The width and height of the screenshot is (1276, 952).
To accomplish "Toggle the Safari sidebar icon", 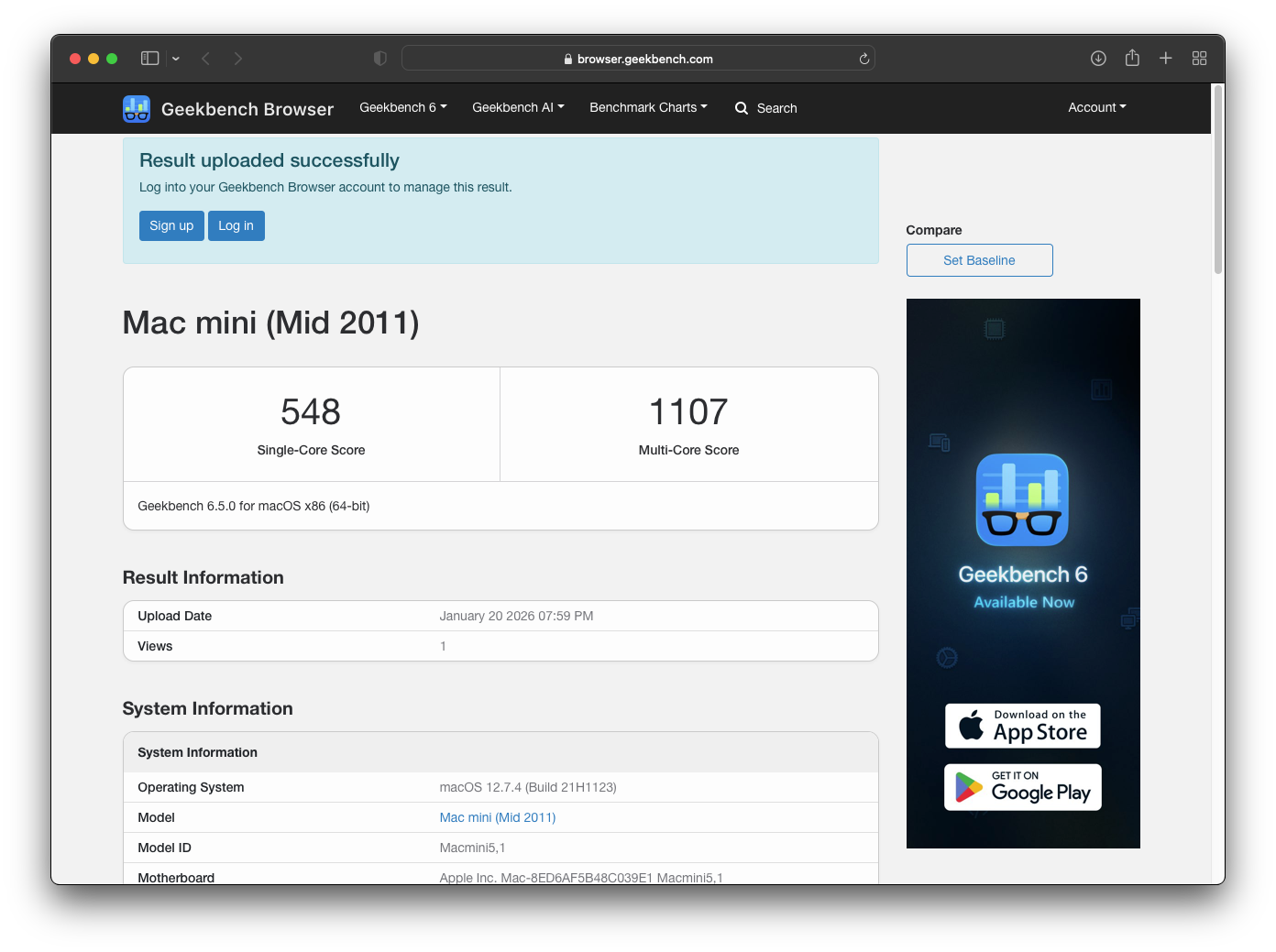I will 150,59.
